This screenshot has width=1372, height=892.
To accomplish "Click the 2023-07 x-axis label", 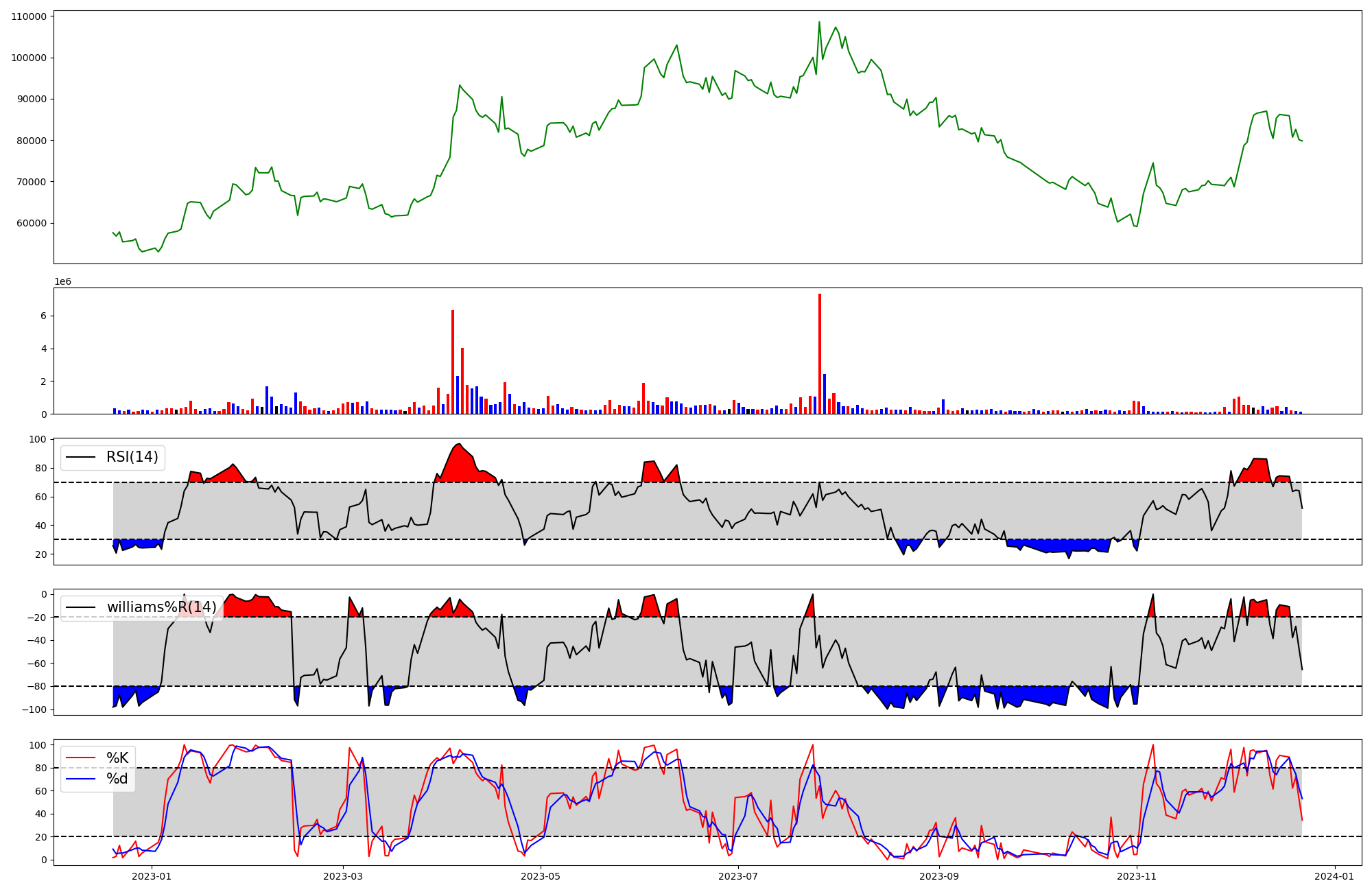I will 738,876.
